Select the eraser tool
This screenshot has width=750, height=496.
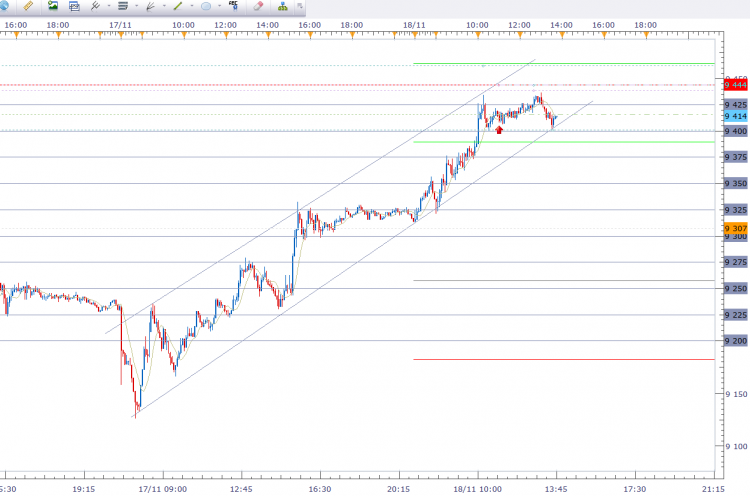pyautogui.click(x=258, y=6)
